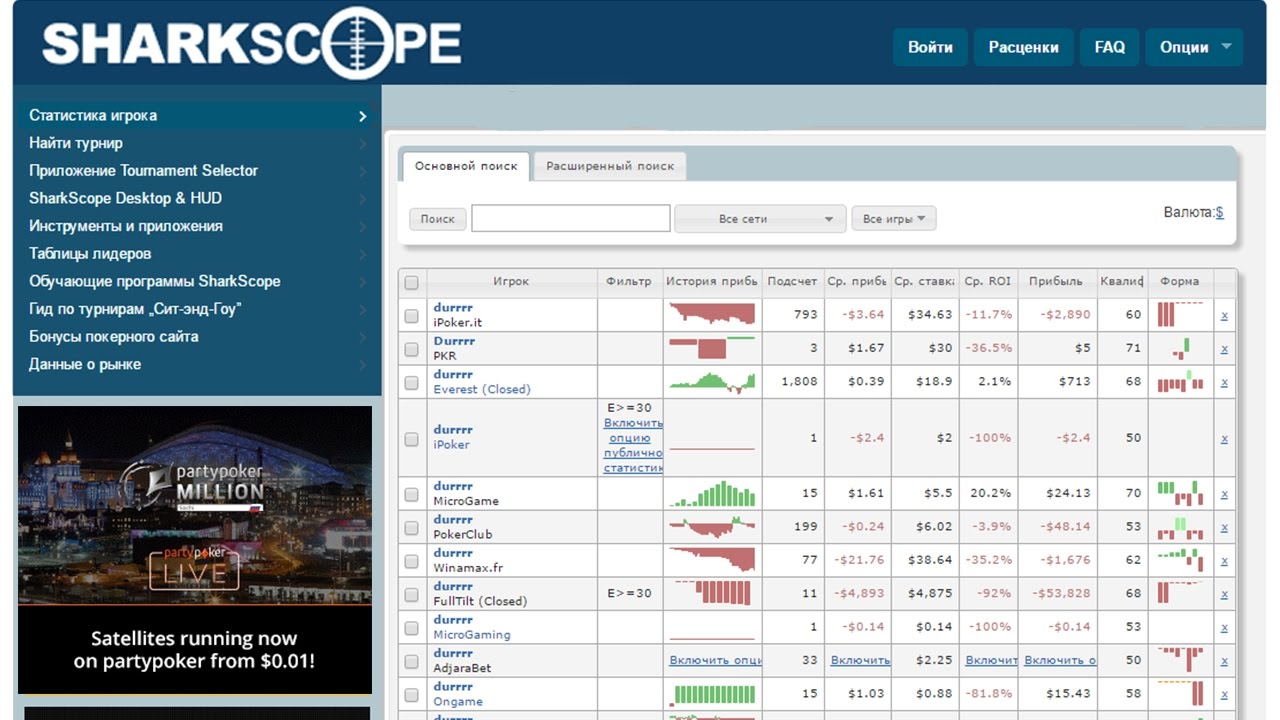Click the form chart for Winamax.fr row
The width and height of the screenshot is (1280, 720).
1180,560
